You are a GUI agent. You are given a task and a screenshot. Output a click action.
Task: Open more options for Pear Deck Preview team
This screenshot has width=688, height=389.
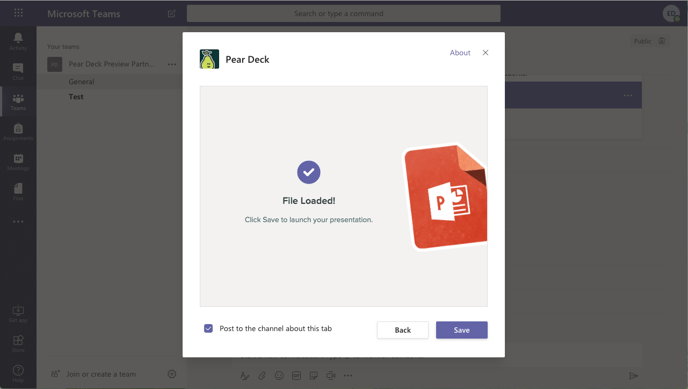click(x=172, y=64)
